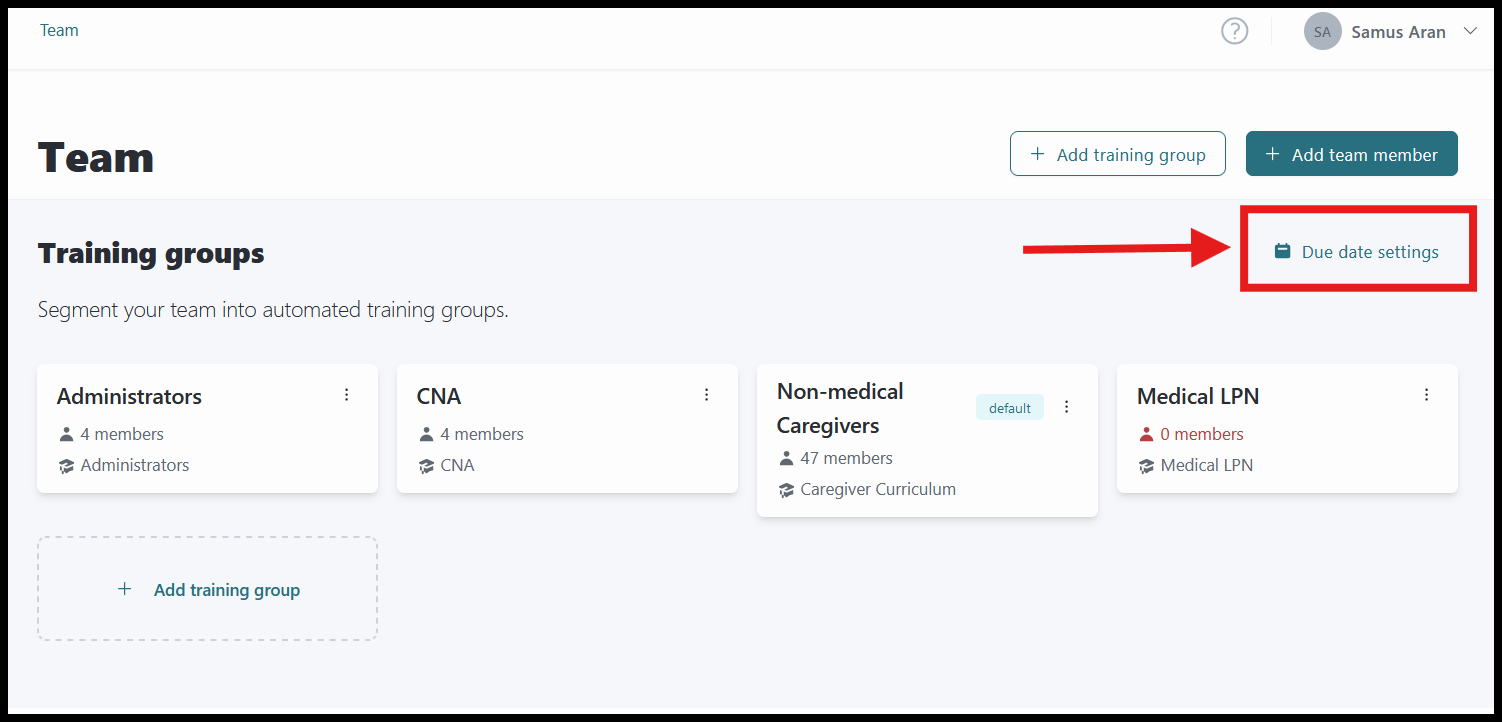Open the help question mark icon

[1235, 32]
